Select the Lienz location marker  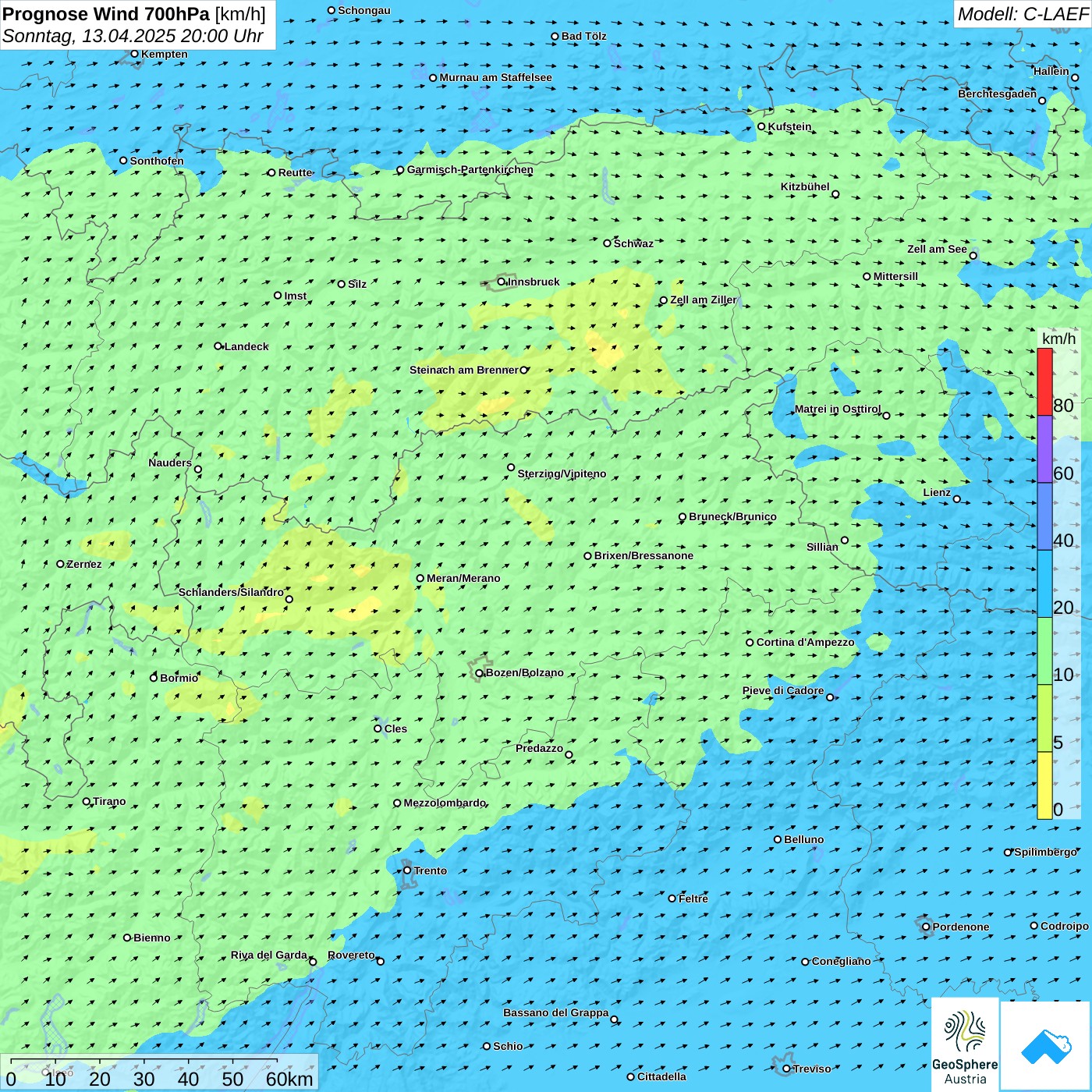(x=957, y=499)
